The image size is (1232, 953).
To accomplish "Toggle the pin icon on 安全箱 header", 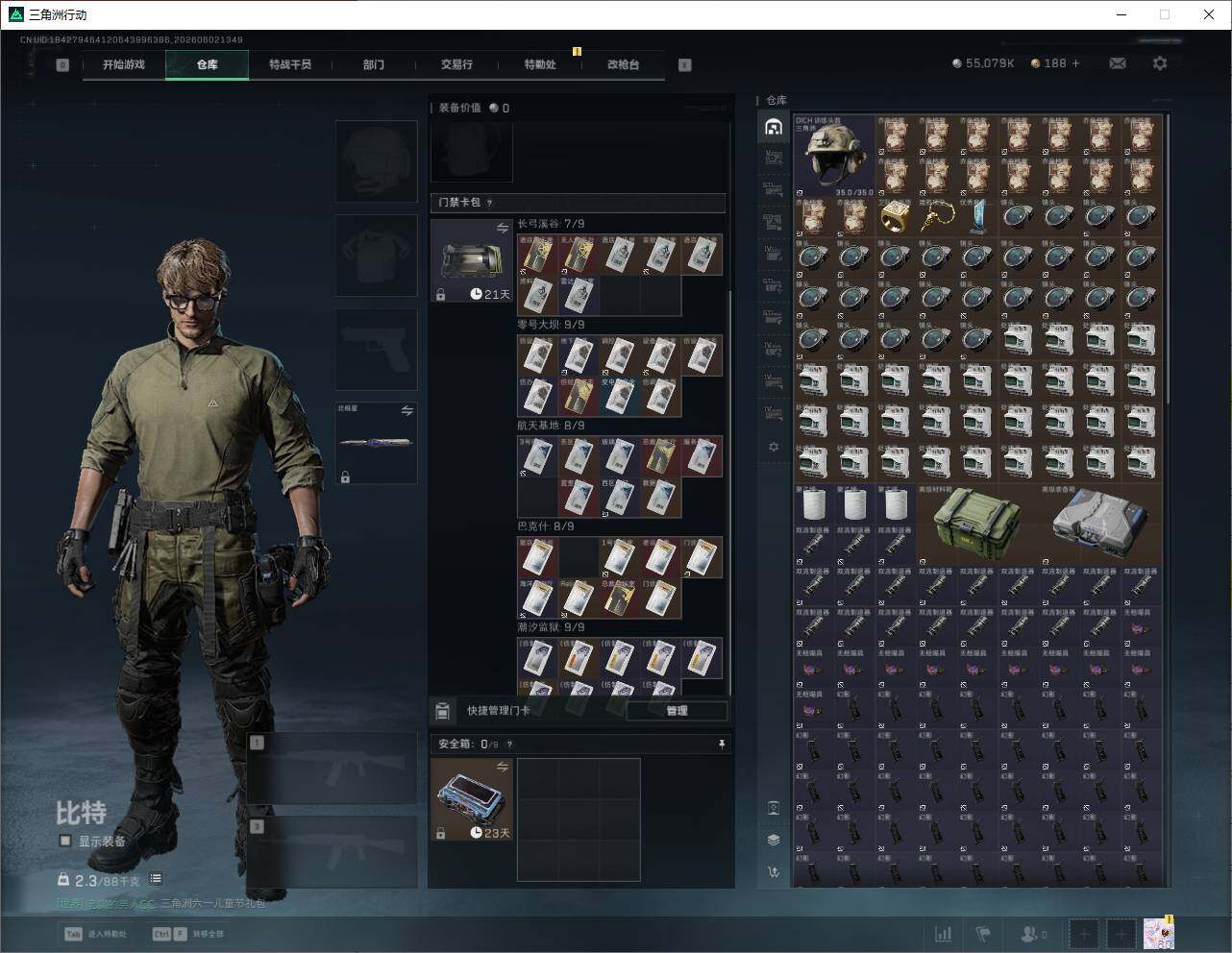I will coord(722,744).
